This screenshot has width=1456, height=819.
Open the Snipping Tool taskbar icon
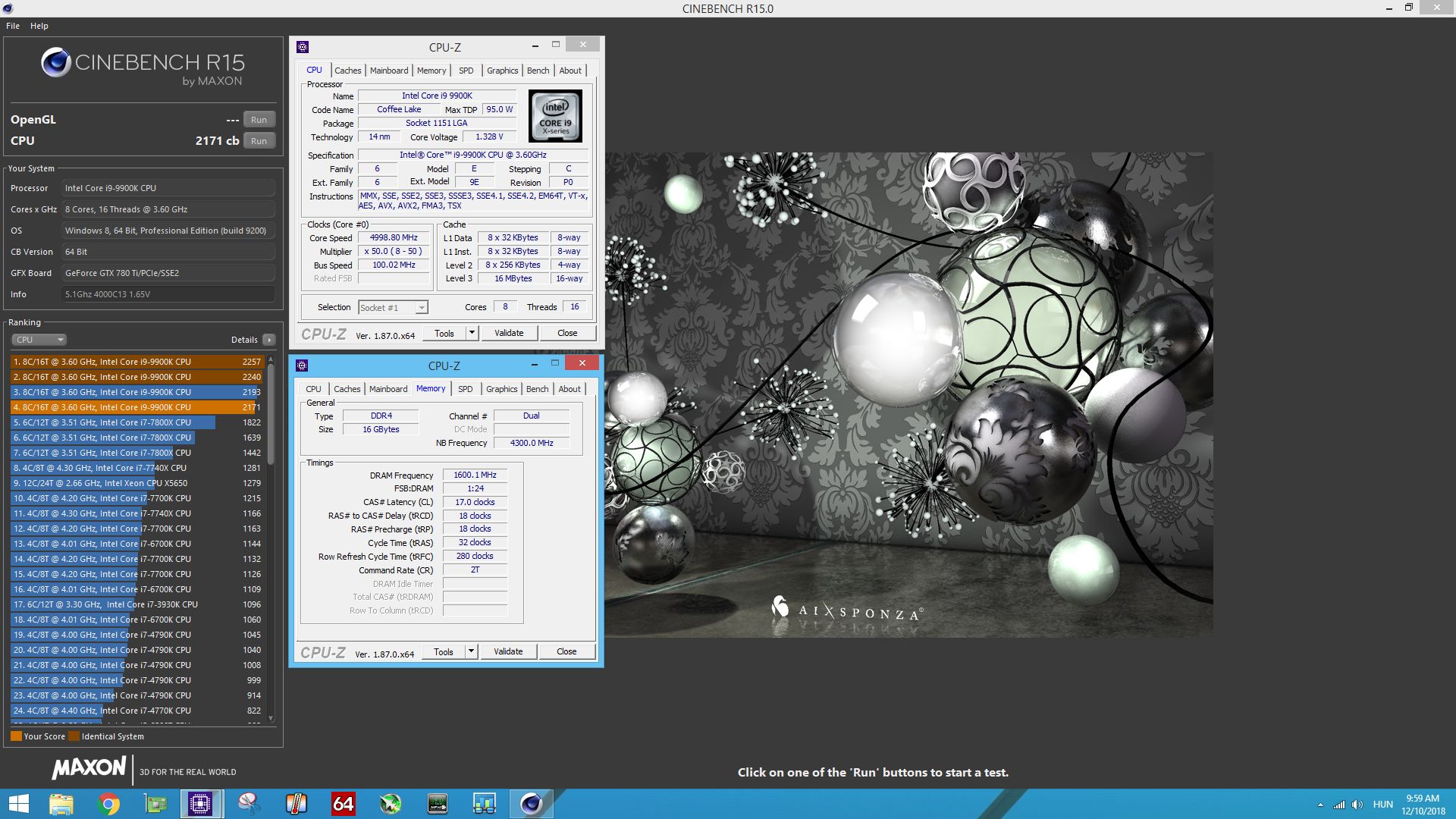[249, 804]
